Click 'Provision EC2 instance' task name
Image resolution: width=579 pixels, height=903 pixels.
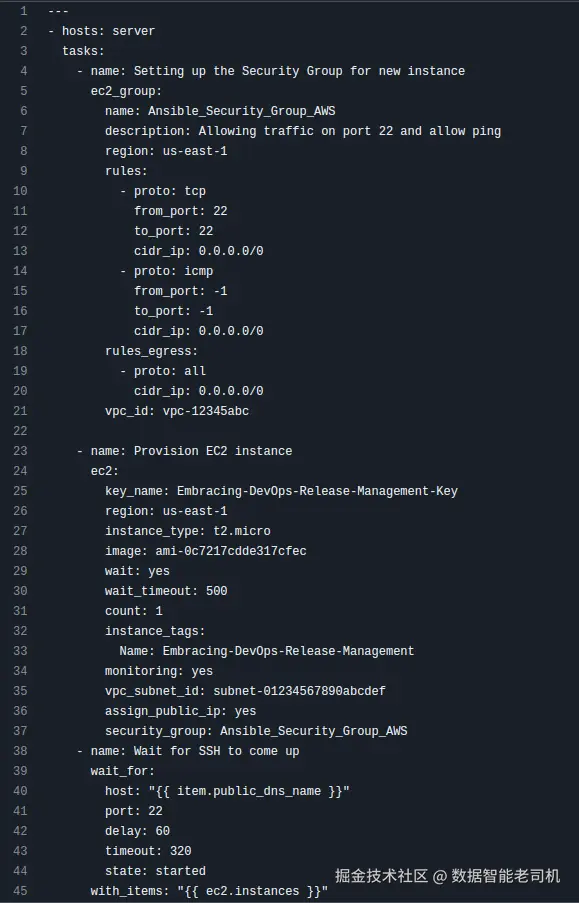coord(213,451)
